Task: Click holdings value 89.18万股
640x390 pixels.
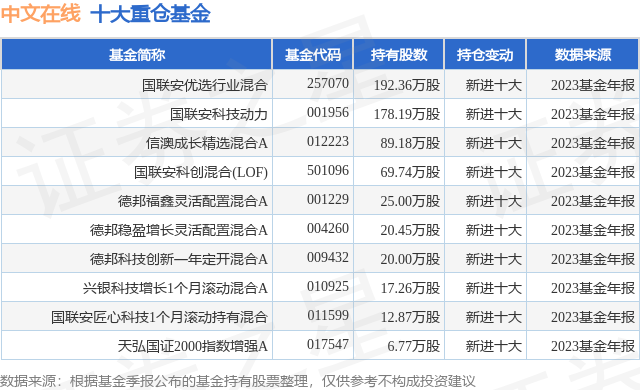Action: point(410,143)
